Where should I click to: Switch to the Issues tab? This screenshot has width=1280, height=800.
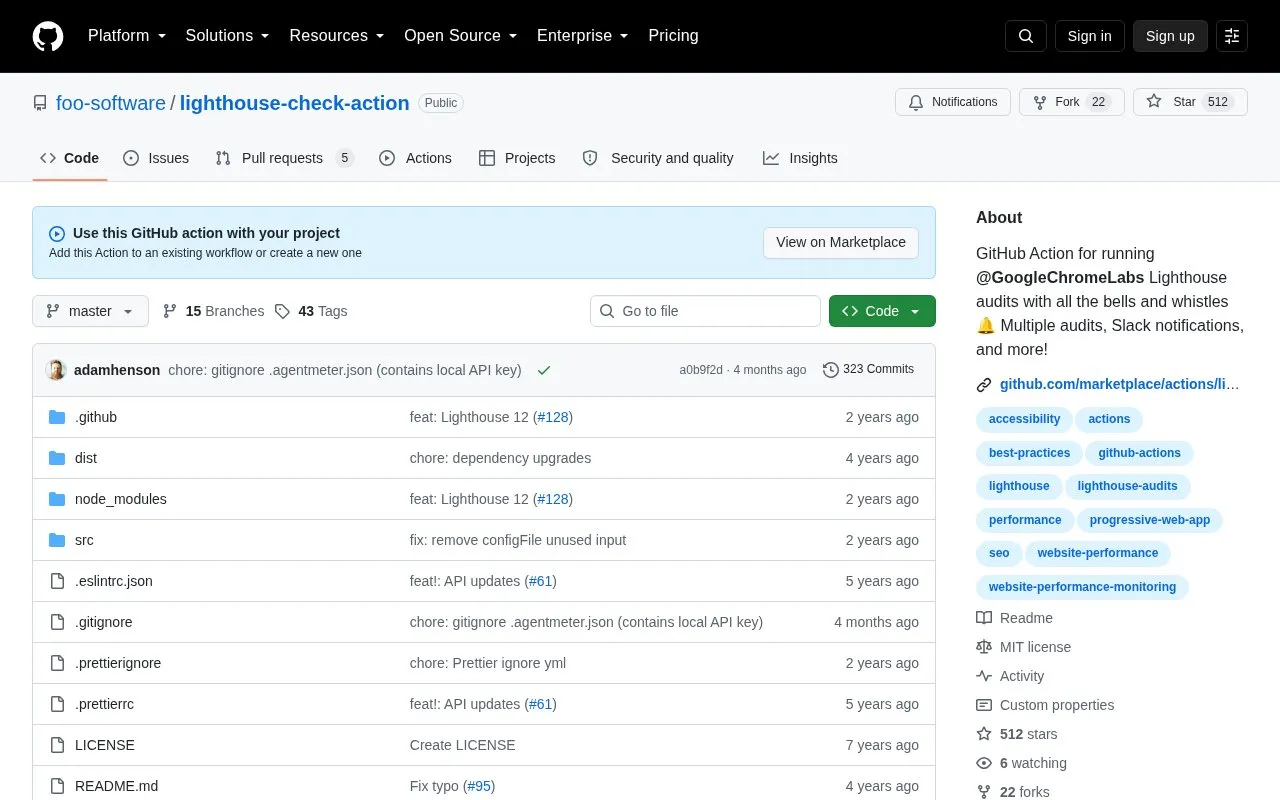pyautogui.click(x=156, y=158)
